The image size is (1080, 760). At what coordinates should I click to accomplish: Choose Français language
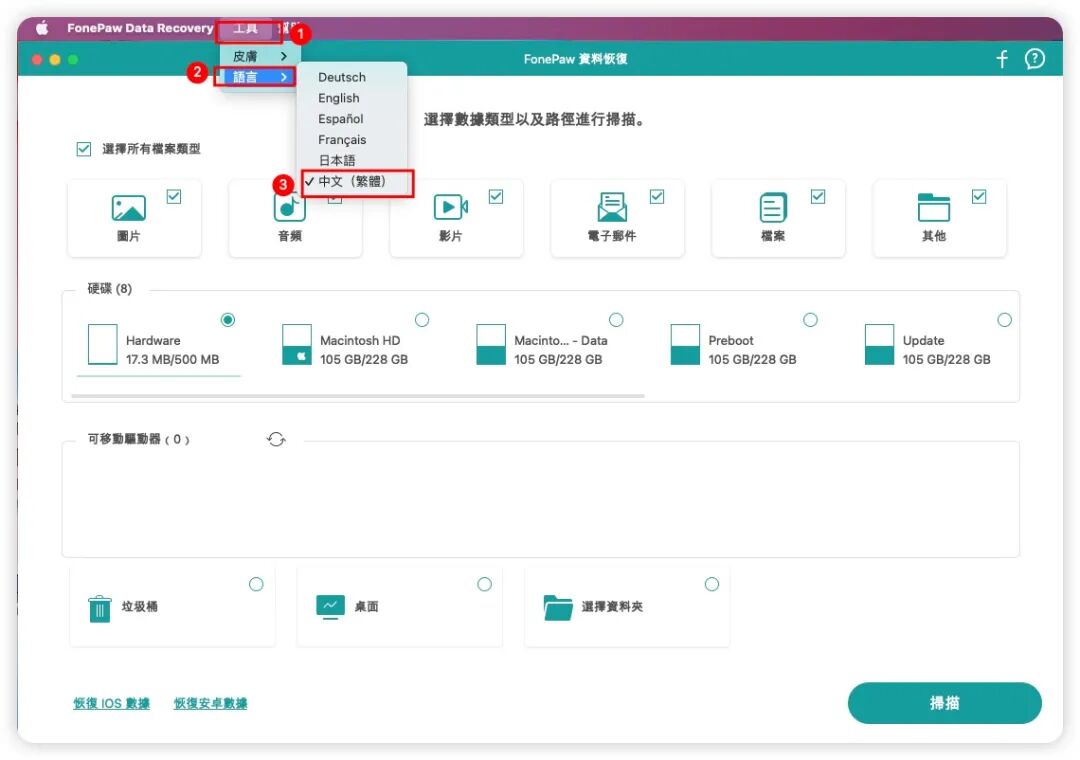point(342,139)
